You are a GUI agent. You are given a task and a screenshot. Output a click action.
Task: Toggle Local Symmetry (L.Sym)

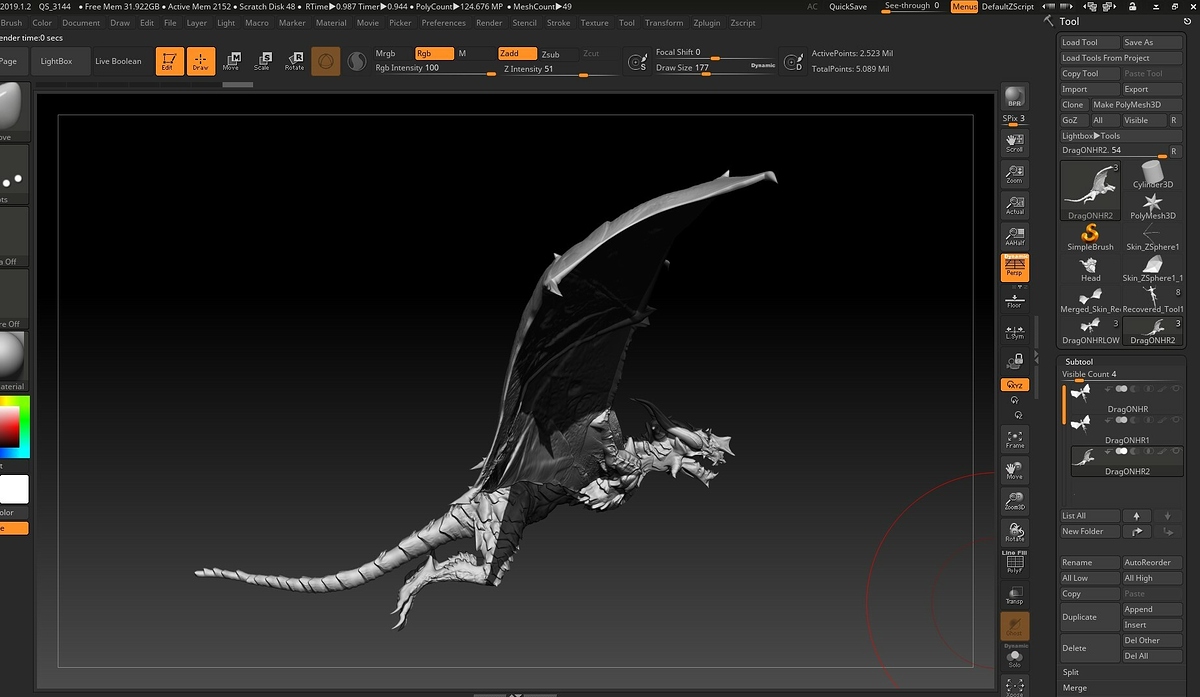(x=1015, y=331)
